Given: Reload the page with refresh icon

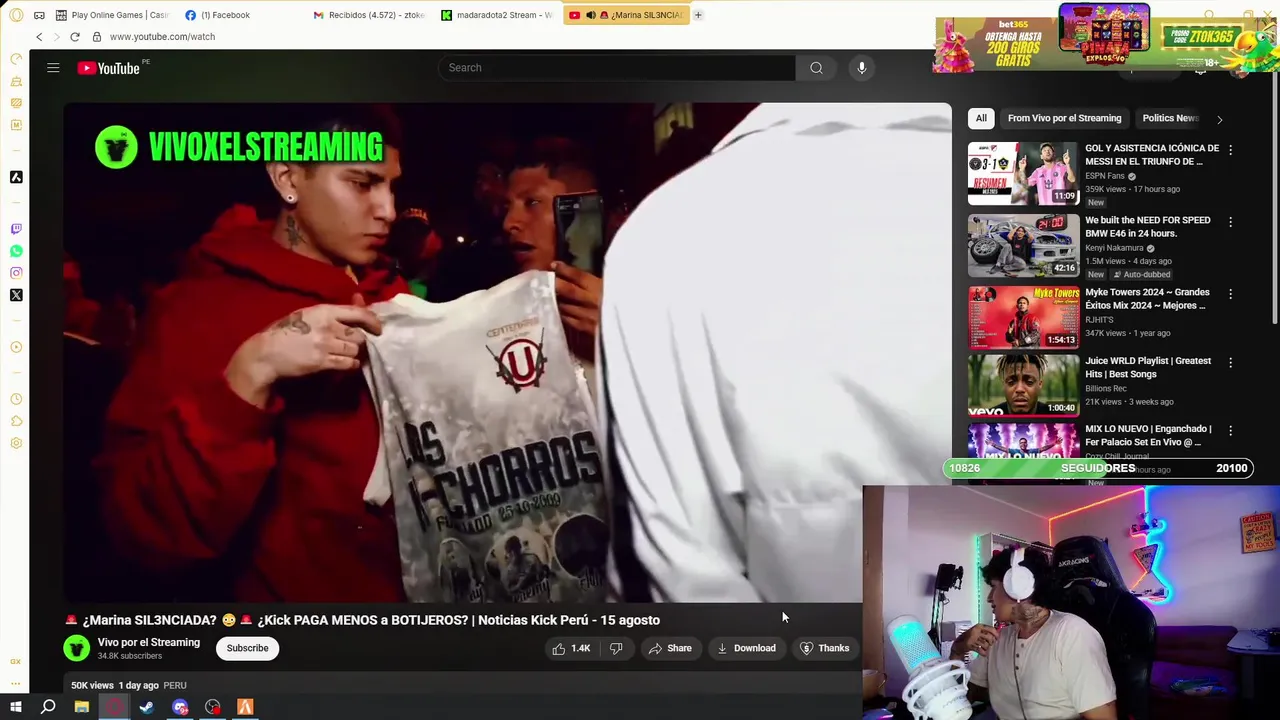Looking at the screenshot, I should pos(74,37).
